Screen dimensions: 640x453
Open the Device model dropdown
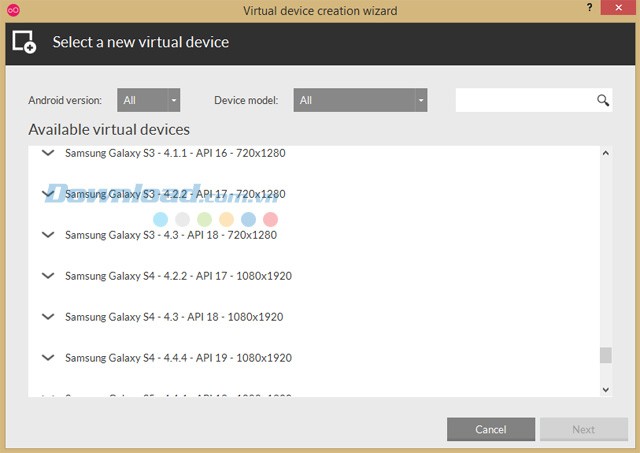[x=360, y=100]
